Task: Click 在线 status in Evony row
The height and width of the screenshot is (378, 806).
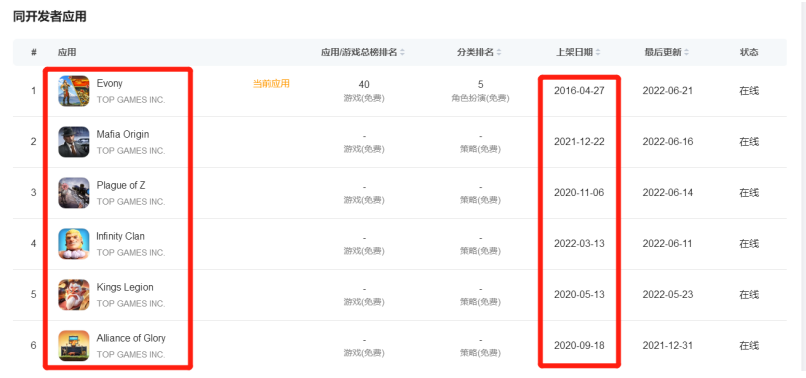Action: (x=749, y=91)
